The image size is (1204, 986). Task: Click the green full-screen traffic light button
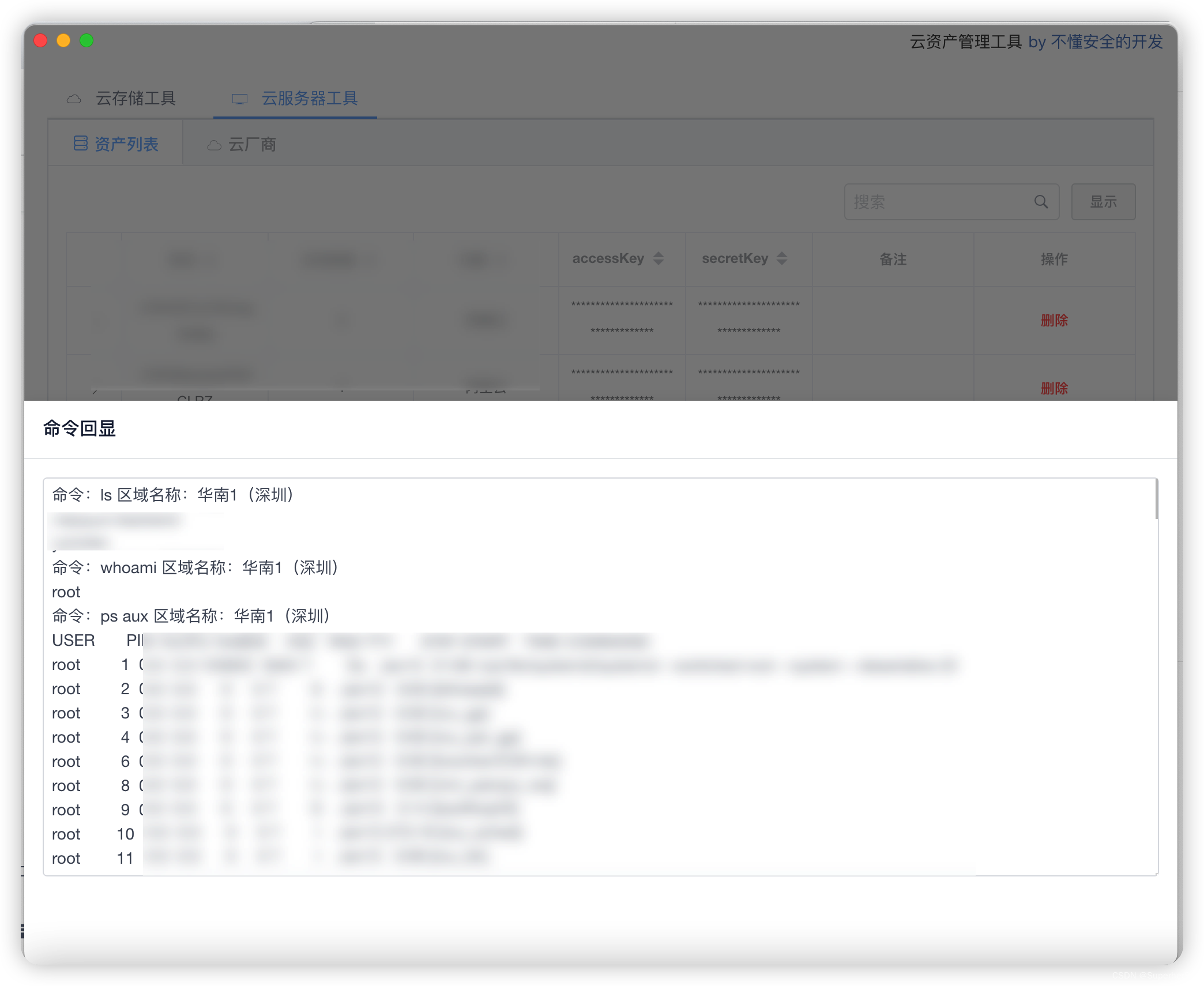86,40
